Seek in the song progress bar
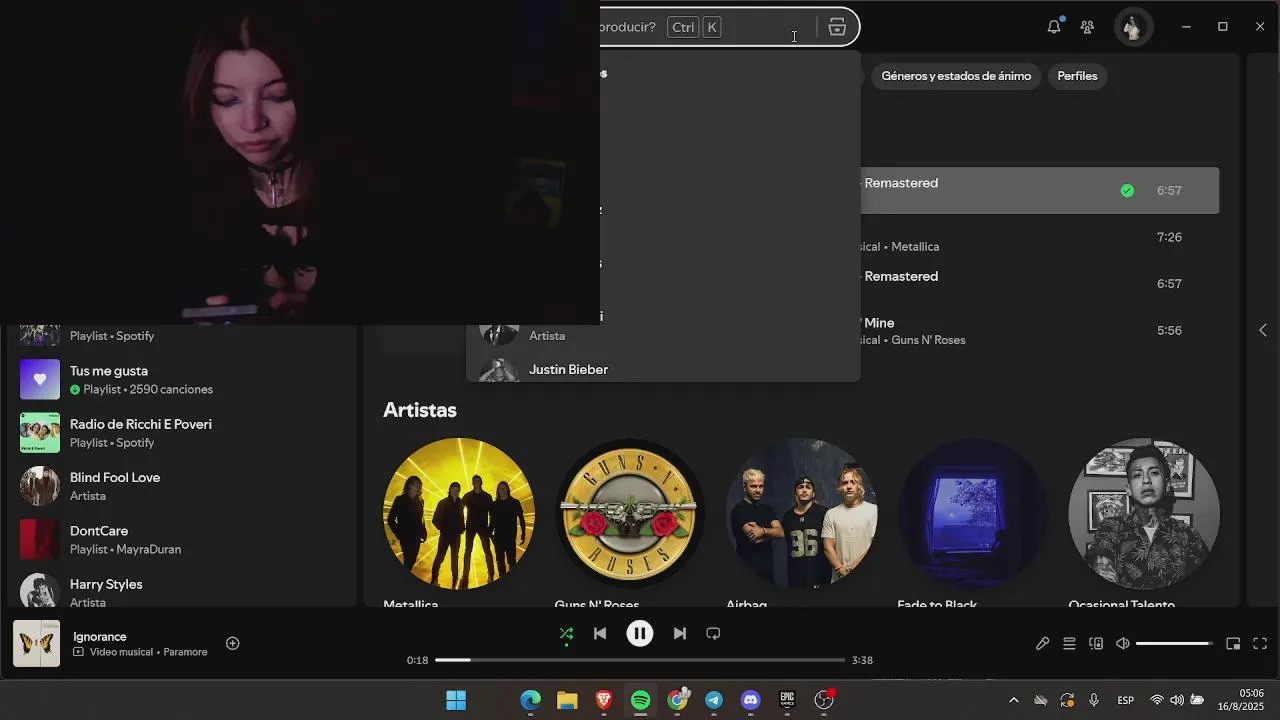This screenshot has width=1280, height=720. tap(640, 660)
